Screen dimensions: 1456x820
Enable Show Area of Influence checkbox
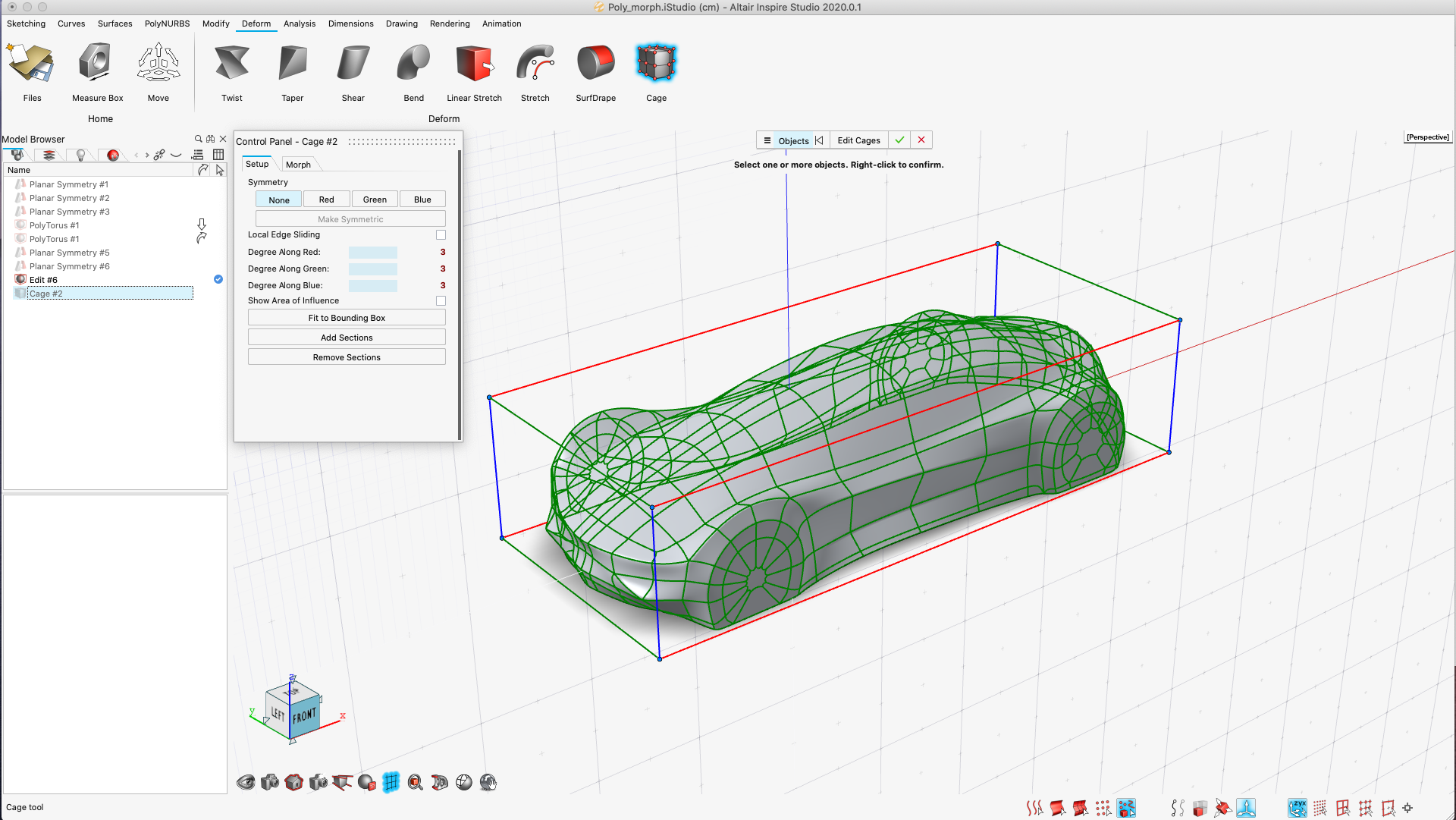coord(441,301)
